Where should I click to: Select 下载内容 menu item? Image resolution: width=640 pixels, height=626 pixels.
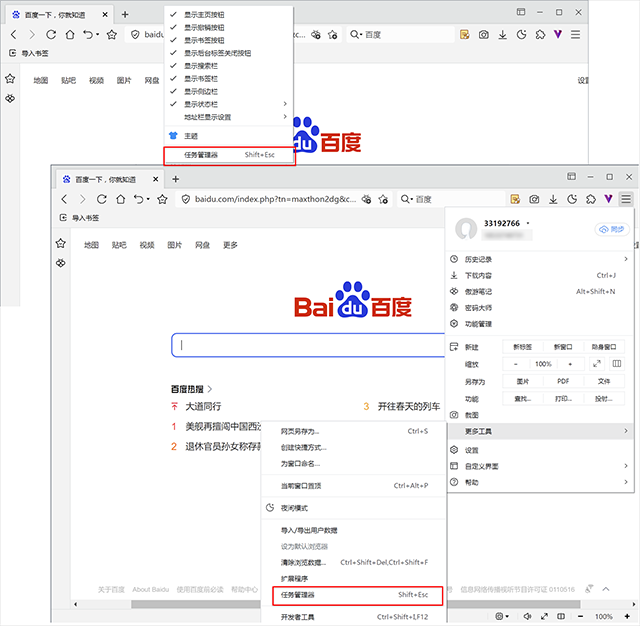point(540,275)
